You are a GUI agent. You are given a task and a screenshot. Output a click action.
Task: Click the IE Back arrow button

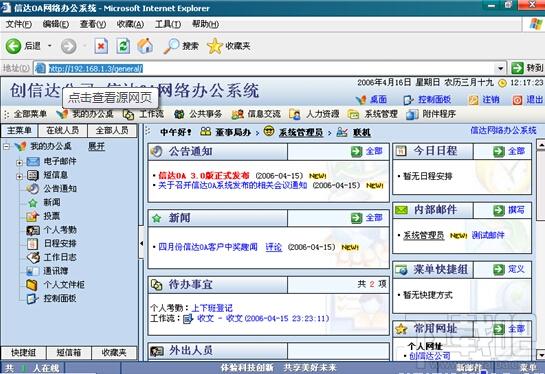pos(13,46)
